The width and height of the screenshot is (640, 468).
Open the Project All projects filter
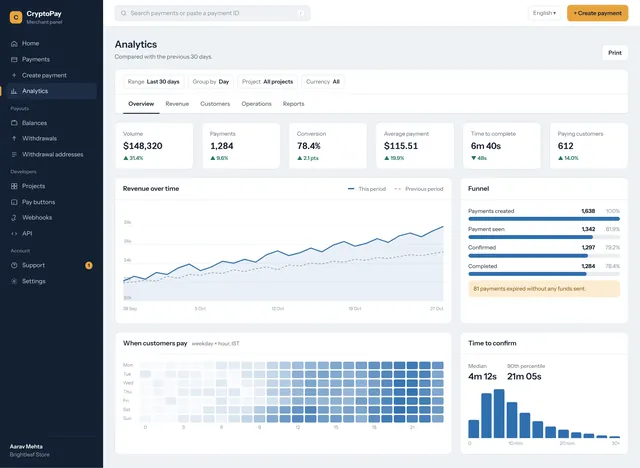(267, 82)
